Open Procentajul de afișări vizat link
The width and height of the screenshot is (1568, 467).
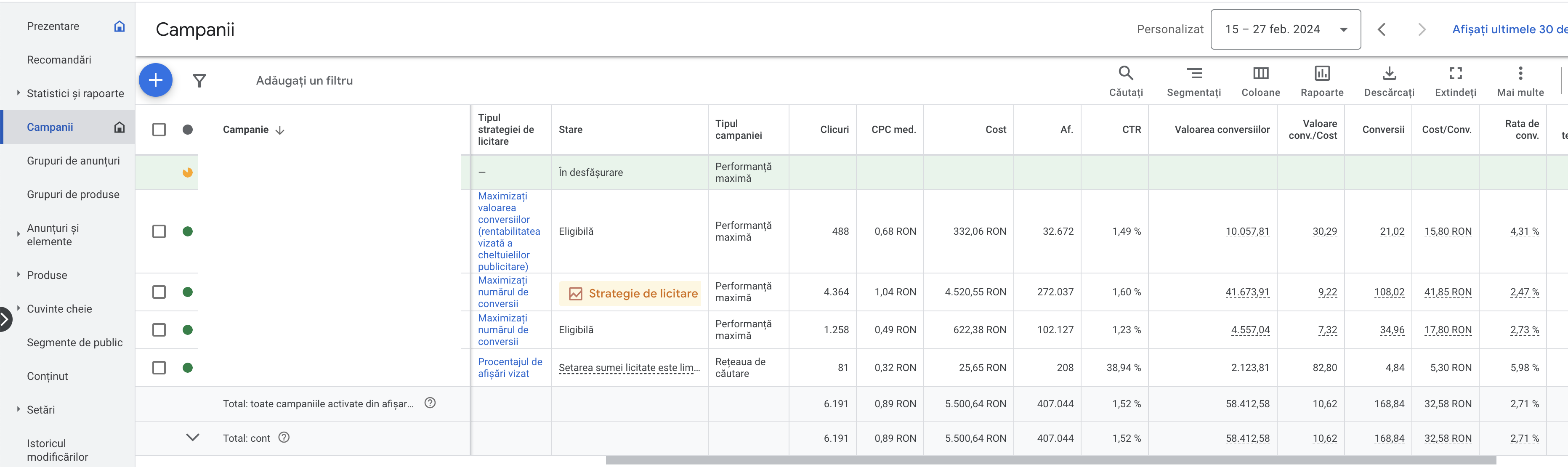(x=510, y=367)
